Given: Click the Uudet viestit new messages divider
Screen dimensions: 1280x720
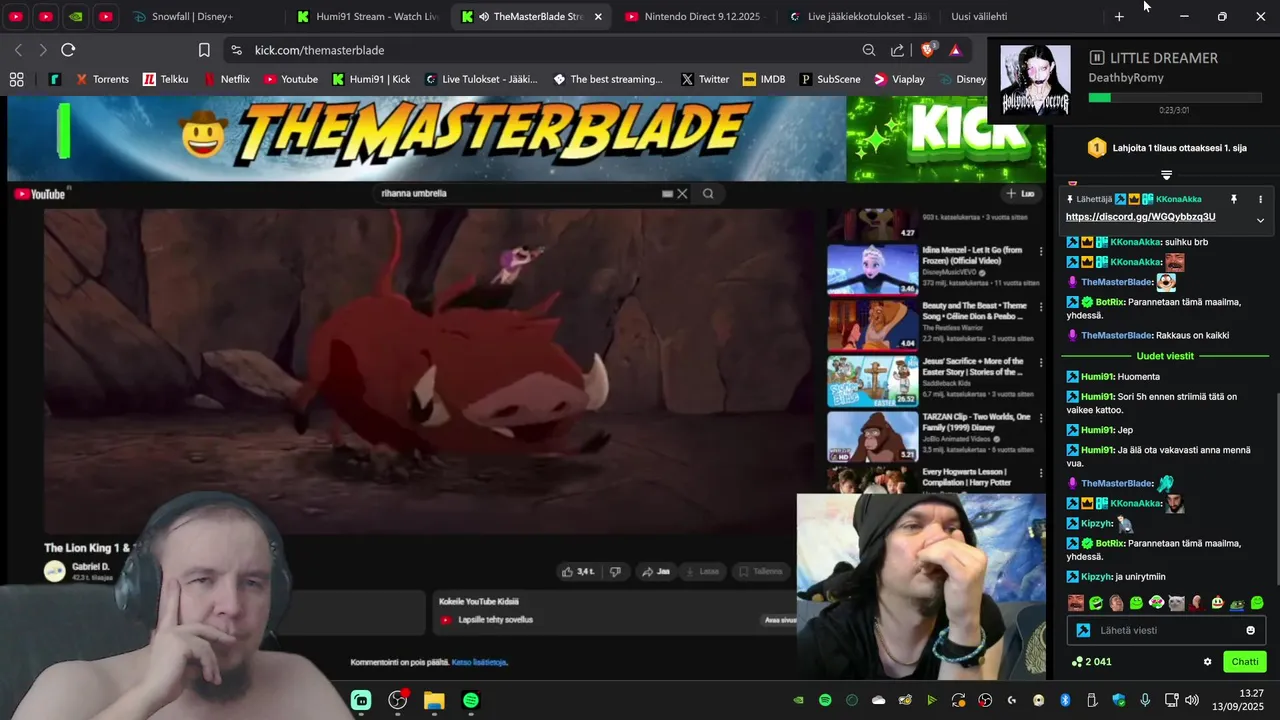Looking at the screenshot, I should [x=1165, y=356].
